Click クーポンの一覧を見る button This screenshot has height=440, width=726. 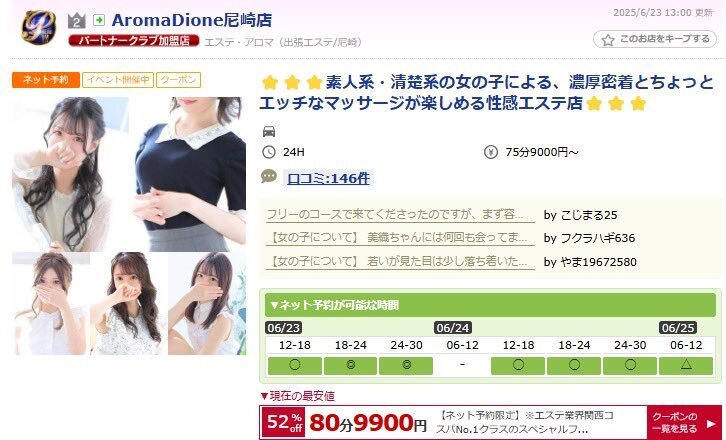pyautogui.click(x=684, y=423)
